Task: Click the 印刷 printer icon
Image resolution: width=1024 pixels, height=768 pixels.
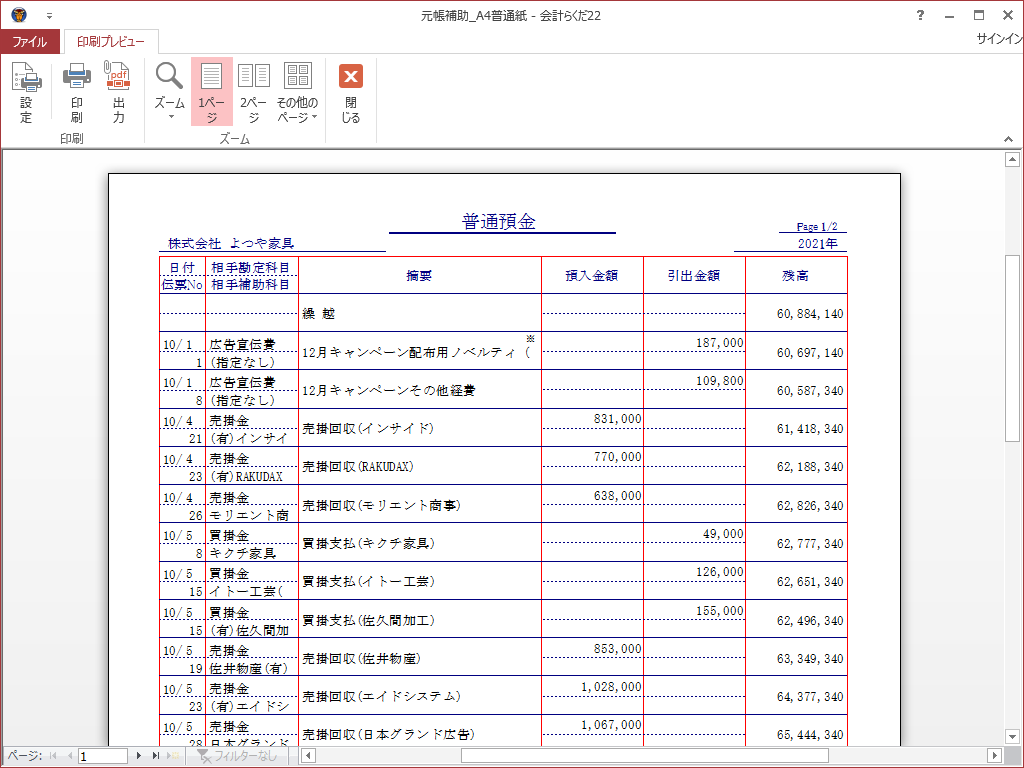Action: (76, 93)
